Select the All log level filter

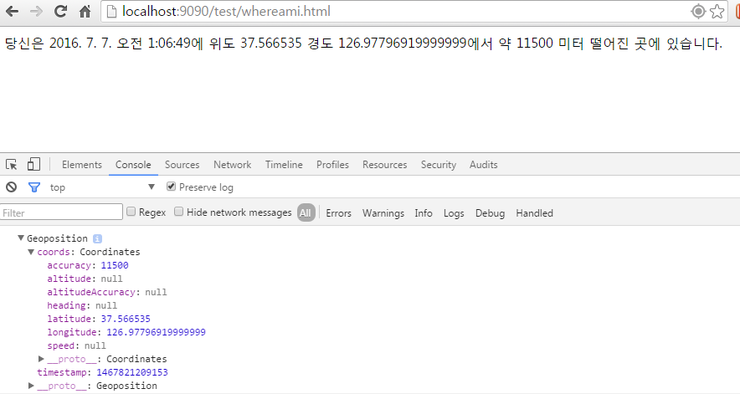[x=306, y=213]
